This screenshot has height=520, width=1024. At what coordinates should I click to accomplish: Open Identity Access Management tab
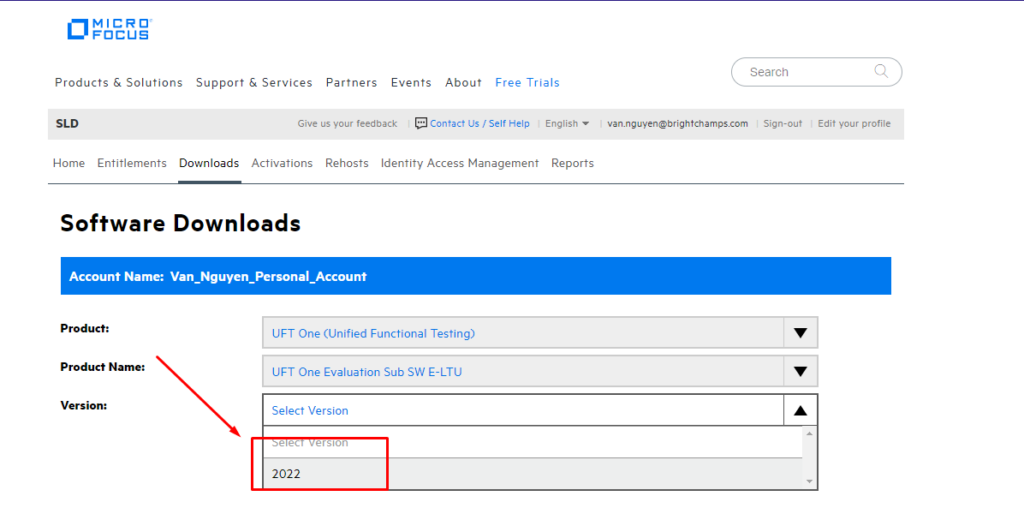point(460,163)
